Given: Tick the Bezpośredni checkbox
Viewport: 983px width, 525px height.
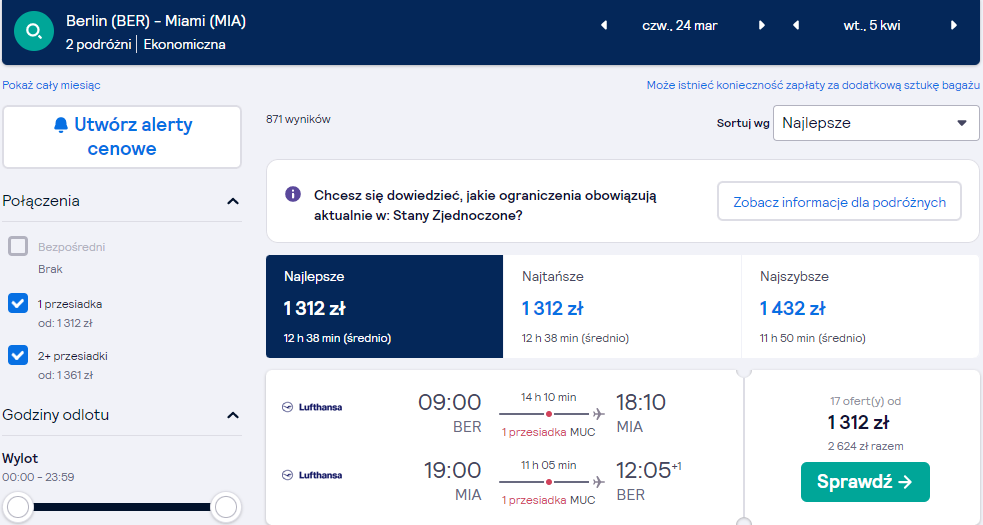Looking at the screenshot, I should click(18, 247).
